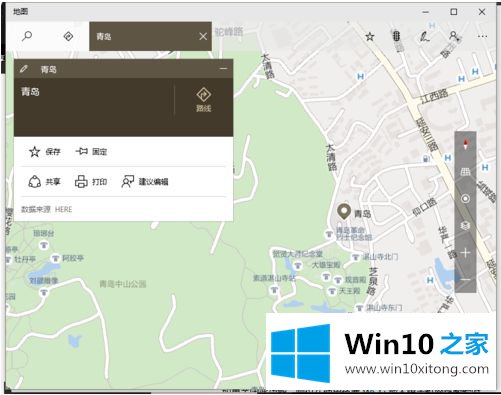Image resolution: width=501 pixels, height=395 pixels.
Task: Reset map orientation with compass arrow
Action: (465, 145)
